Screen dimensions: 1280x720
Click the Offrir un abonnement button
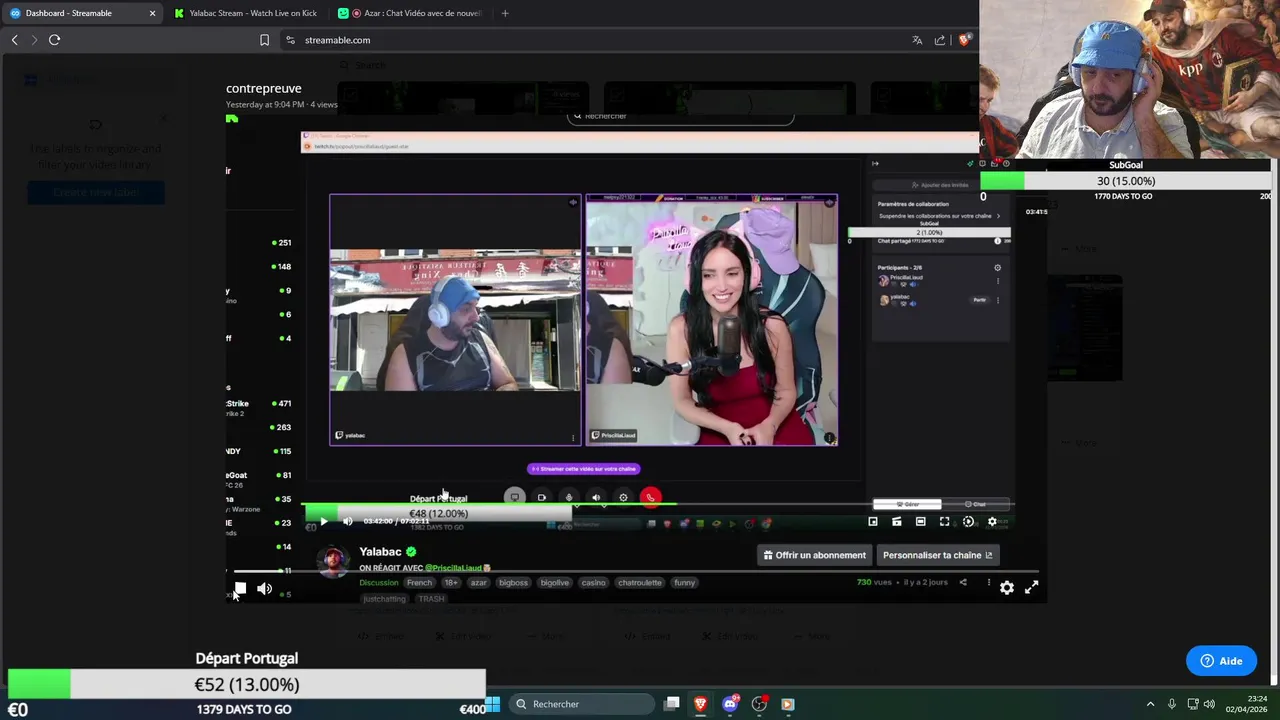click(x=814, y=555)
